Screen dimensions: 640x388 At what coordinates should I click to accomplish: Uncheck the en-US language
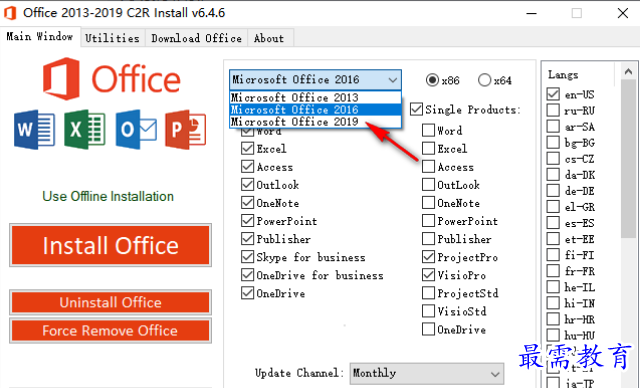553,94
